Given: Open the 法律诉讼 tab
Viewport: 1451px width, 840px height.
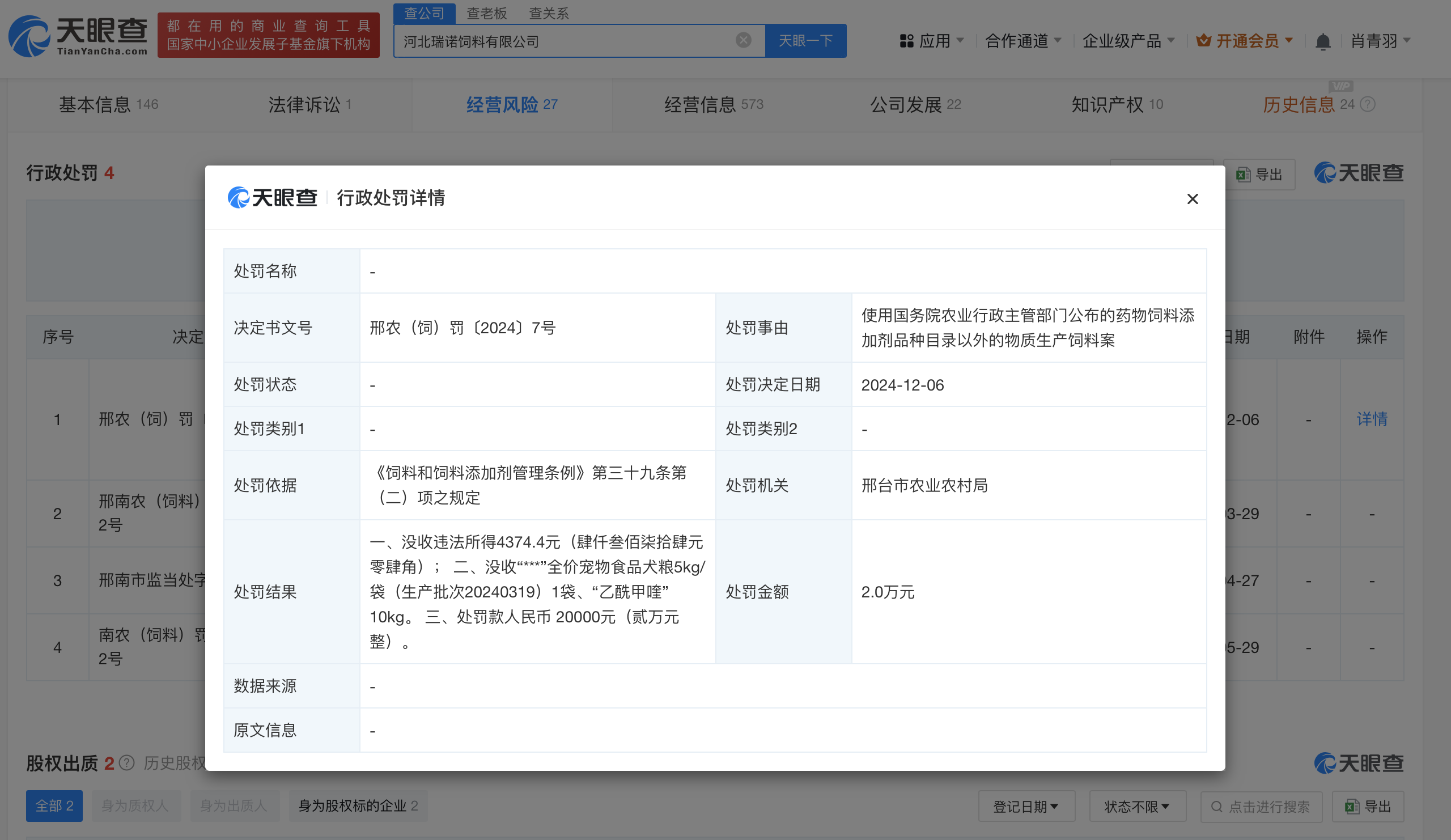Looking at the screenshot, I should click(x=310, y=104).
